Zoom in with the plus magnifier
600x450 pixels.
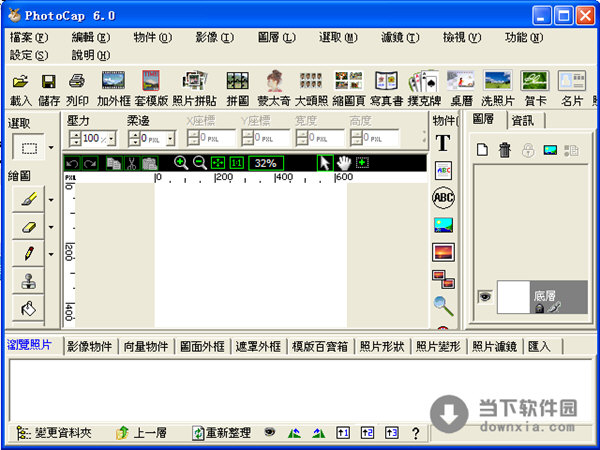pos(181,163)
